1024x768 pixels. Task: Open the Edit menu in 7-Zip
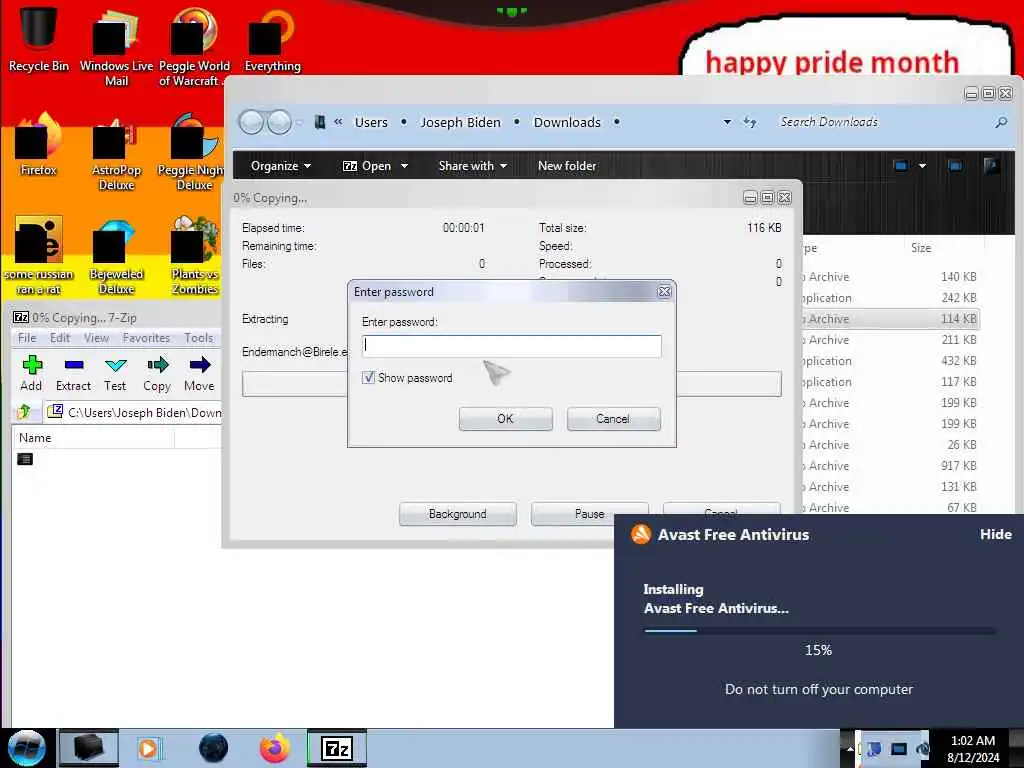[x=59, y=338]
